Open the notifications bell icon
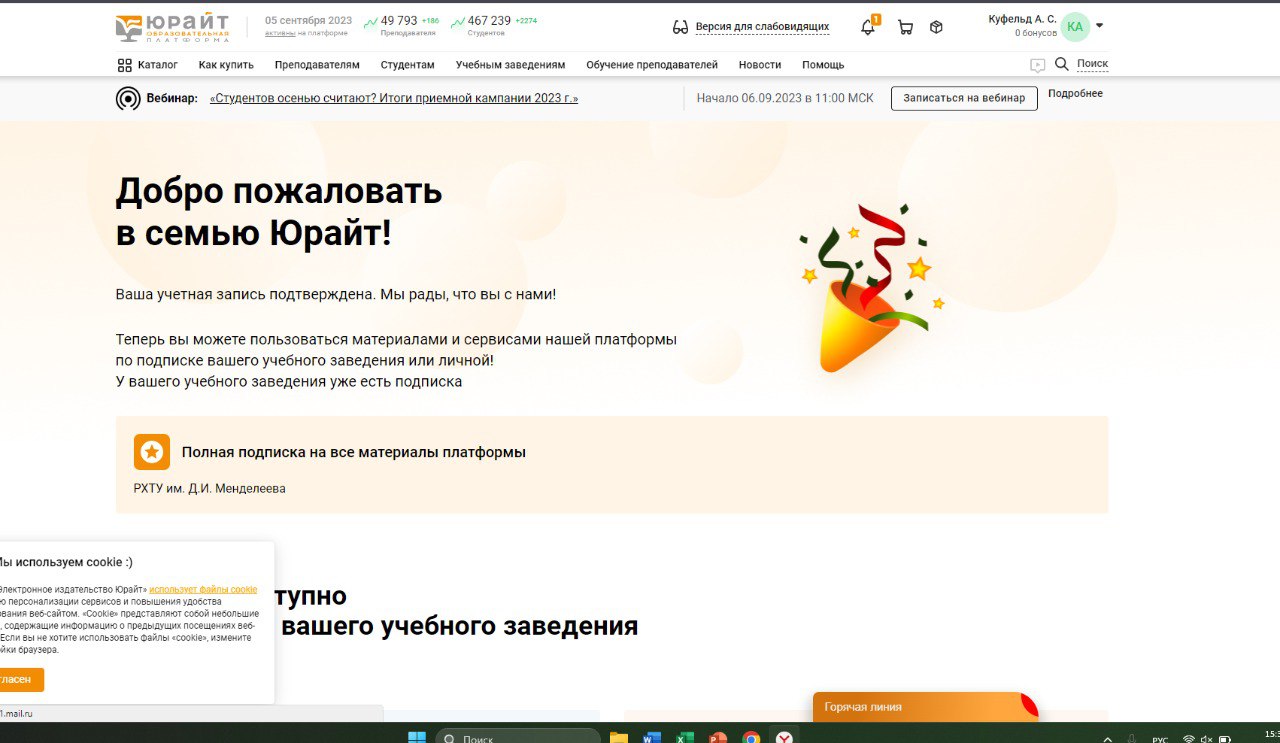Viewport: 1280px width, 743px height. click(868, 27)
